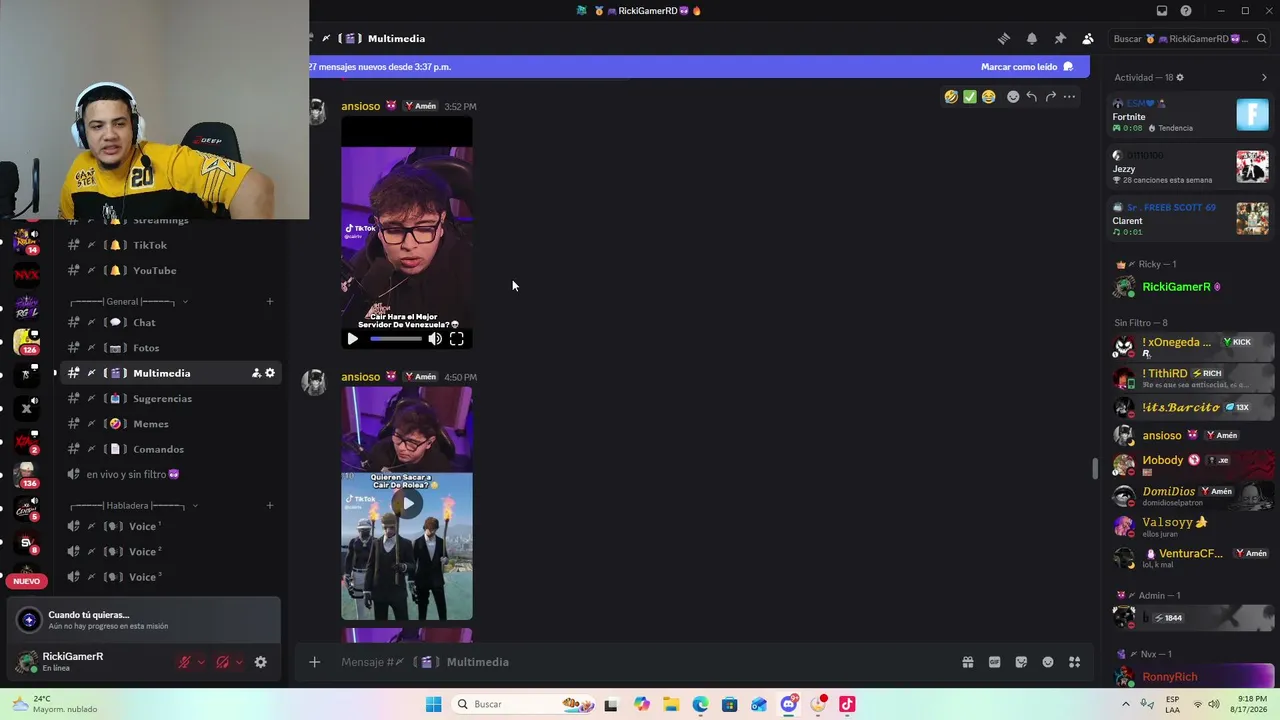Open the gift Nitro icon
The width and height of the screenshot is (1280, 720).
[x=968, y=662]
